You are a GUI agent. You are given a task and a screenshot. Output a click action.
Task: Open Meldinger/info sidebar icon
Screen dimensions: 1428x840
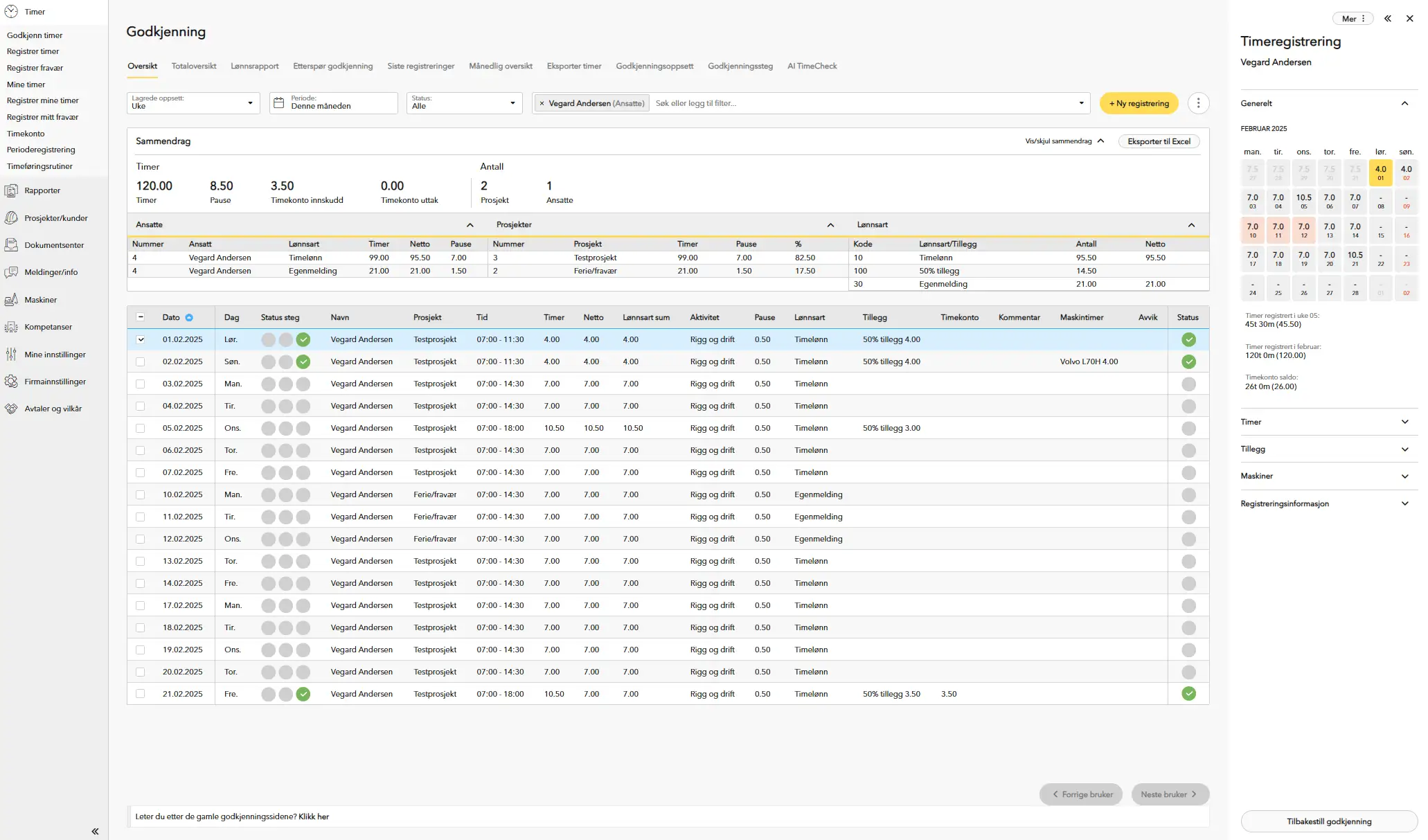(x=11, y=272)
